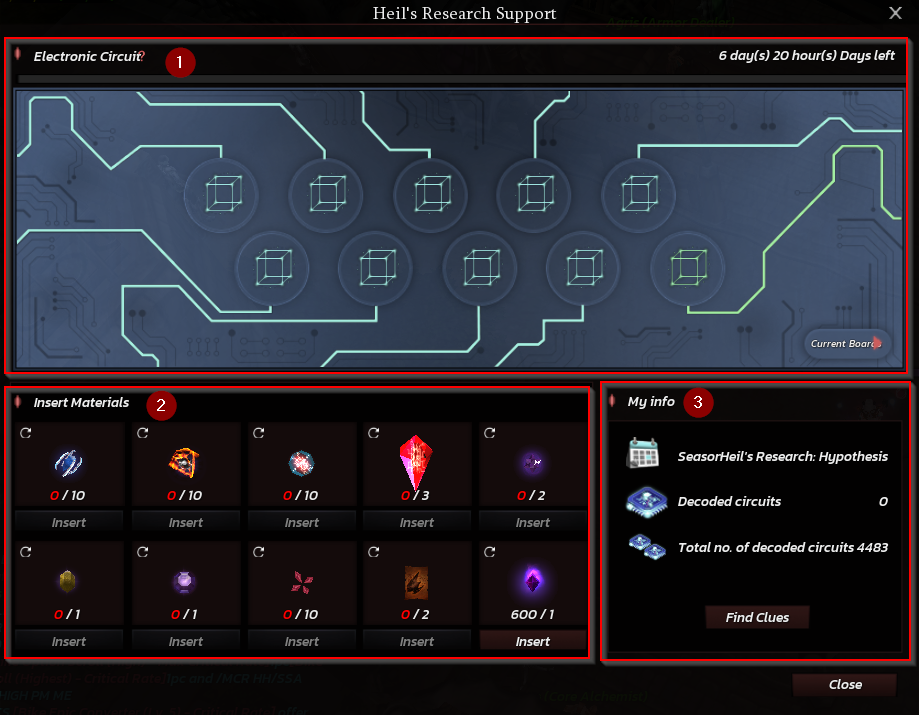The height and width of the screenshot is (715, 919).
Task: Refresh the round purple gem material slot
Action: click(142, 552)
